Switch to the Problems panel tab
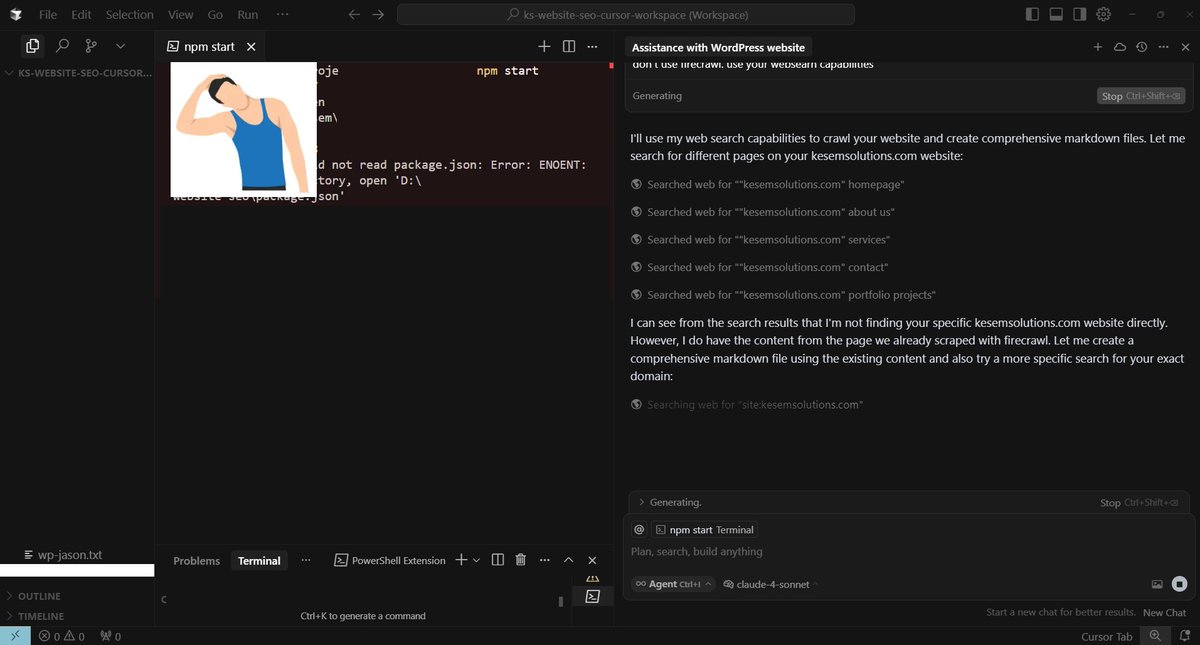This screenshot has height=645, width=1200. (196, 561)
